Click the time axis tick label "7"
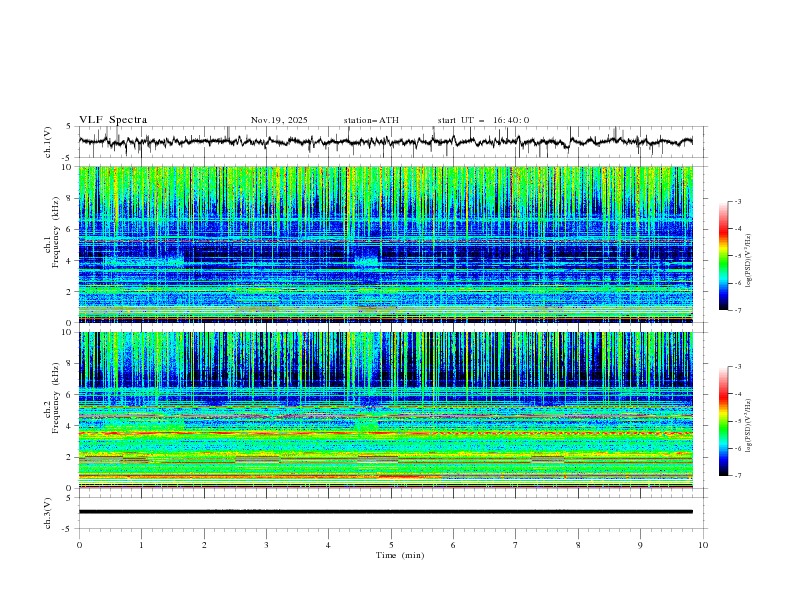This screenshot has height=612, width=792. click(516, 545)
